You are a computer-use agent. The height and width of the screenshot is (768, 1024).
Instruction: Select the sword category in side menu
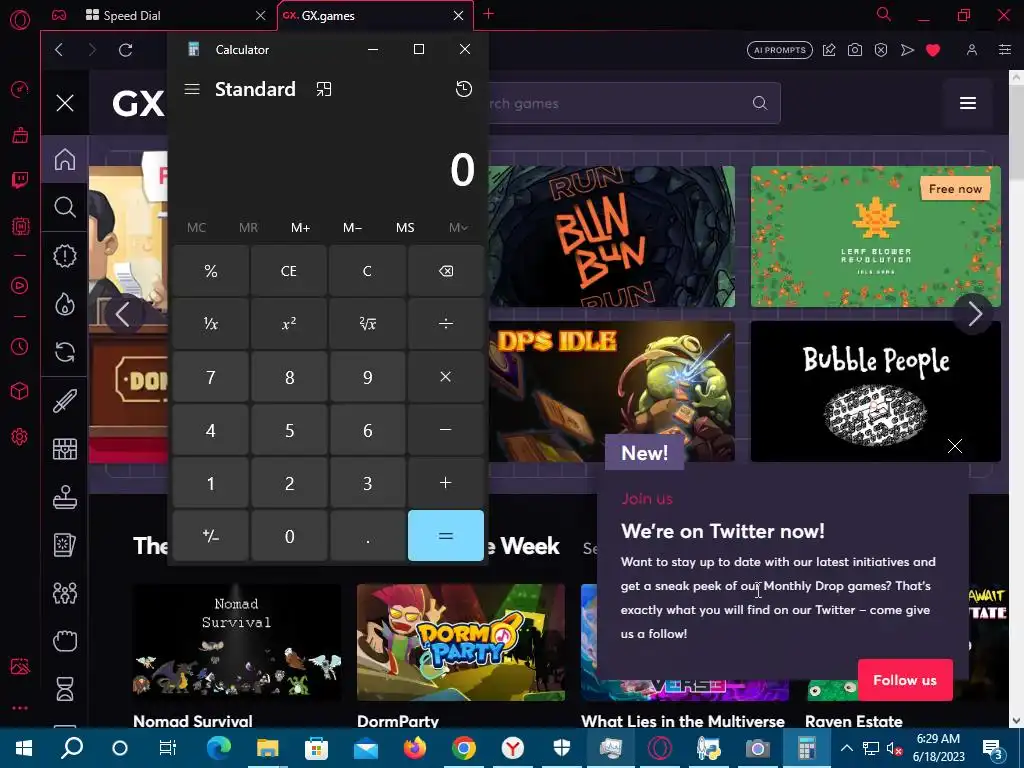(65, 401)
